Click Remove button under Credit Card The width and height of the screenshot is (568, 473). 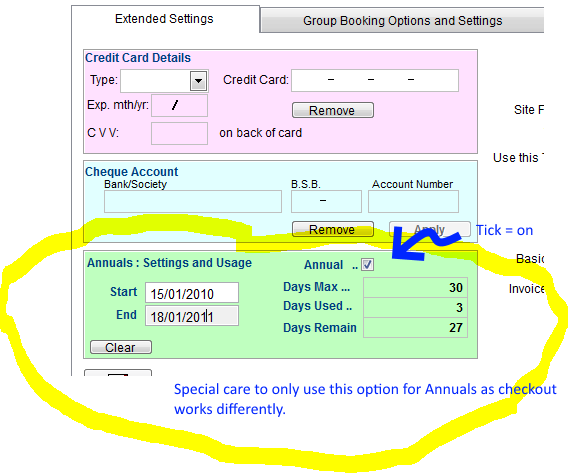pyautogui.click(x=333, y=110)
